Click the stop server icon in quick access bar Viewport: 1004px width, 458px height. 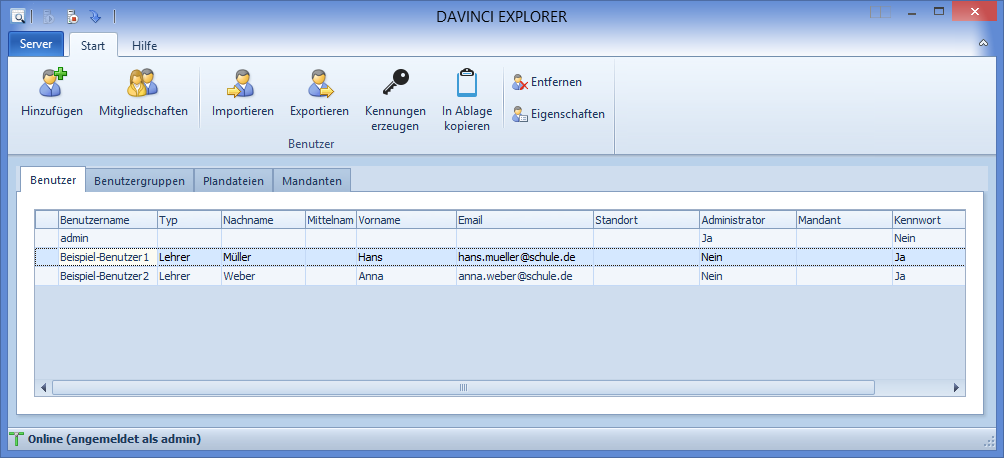73,16
